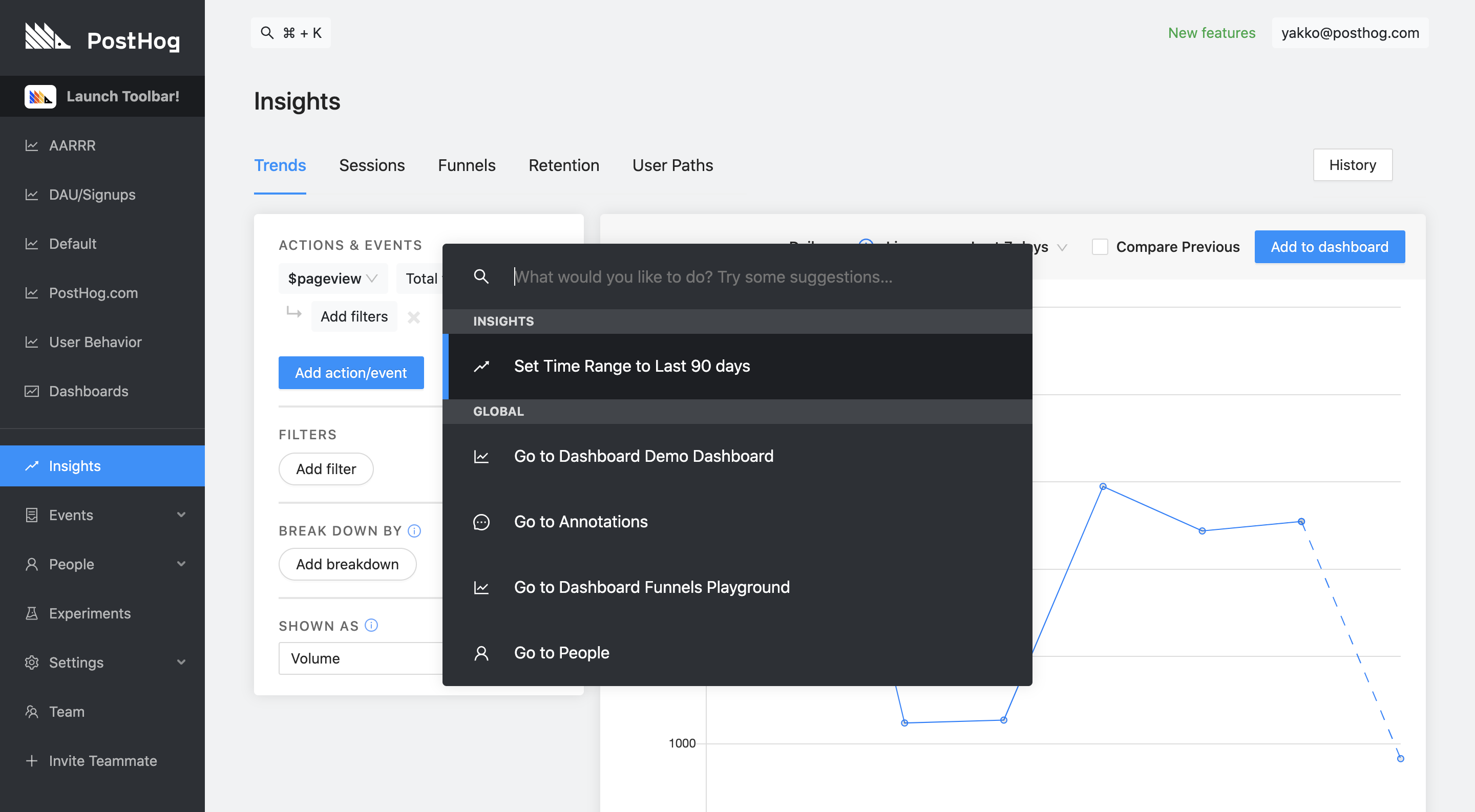This screenshot has width=1475, height=812.
Task: Click the Annotations speech bubble icon
Action: pyautogui.click(x=481, y=522)
